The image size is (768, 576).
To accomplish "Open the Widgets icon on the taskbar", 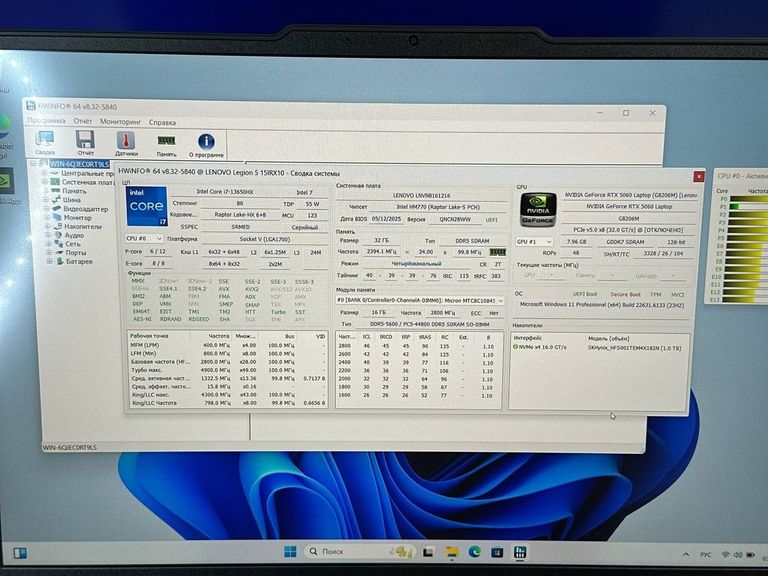I will [x=20, y=553].
